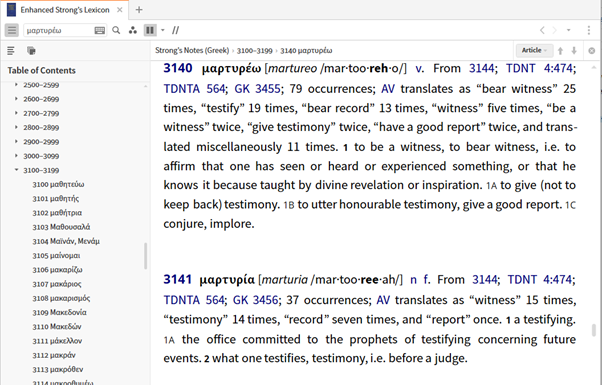Click the keyboard selector icon in search box
The width and height of the screenshot is (602, 385).
click(99, 30)
